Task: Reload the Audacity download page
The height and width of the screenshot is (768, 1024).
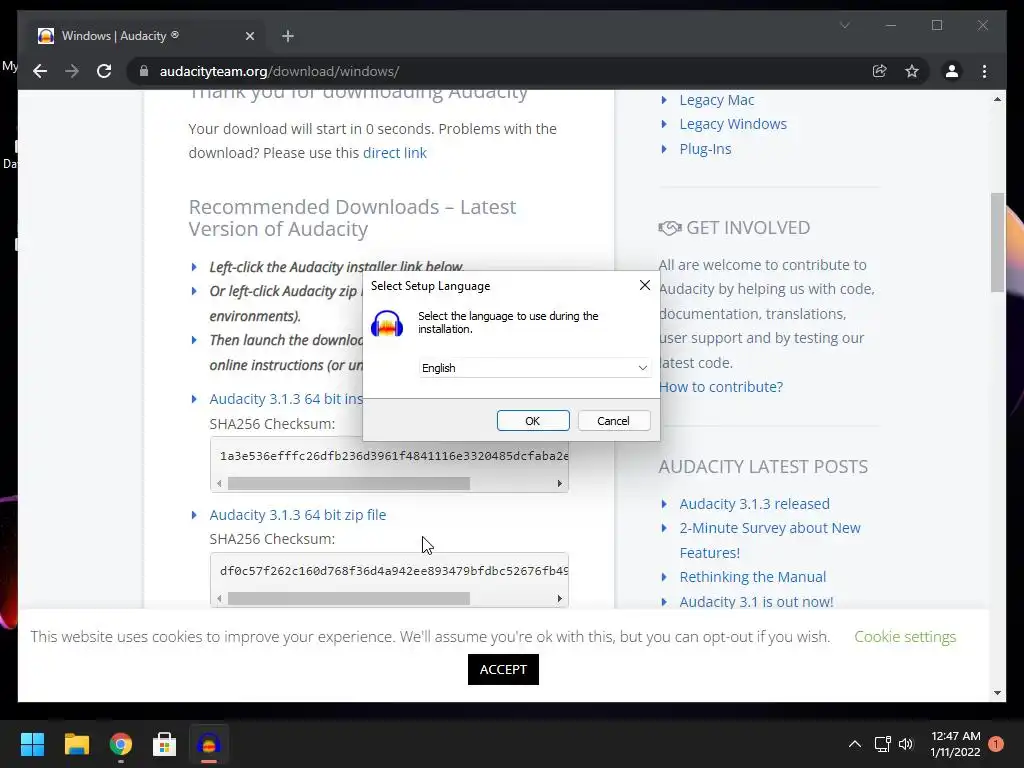Action: pos(104,71)
